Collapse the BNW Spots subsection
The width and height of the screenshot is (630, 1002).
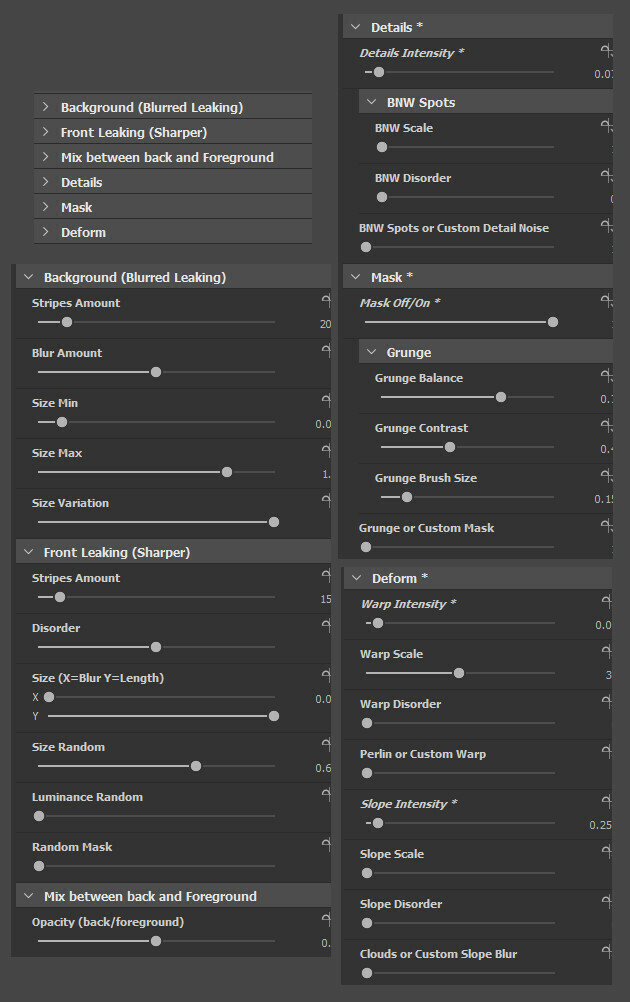pyautogui.click(x=370, y=102)
